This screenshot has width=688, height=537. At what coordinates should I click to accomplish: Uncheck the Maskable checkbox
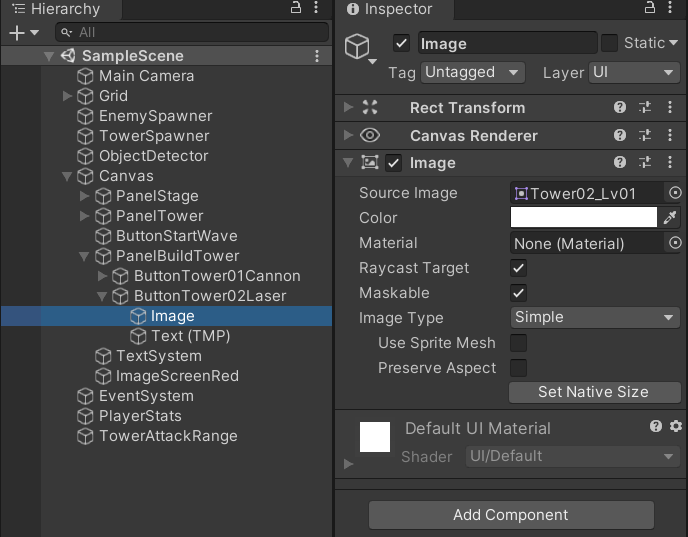coord(519,293)
